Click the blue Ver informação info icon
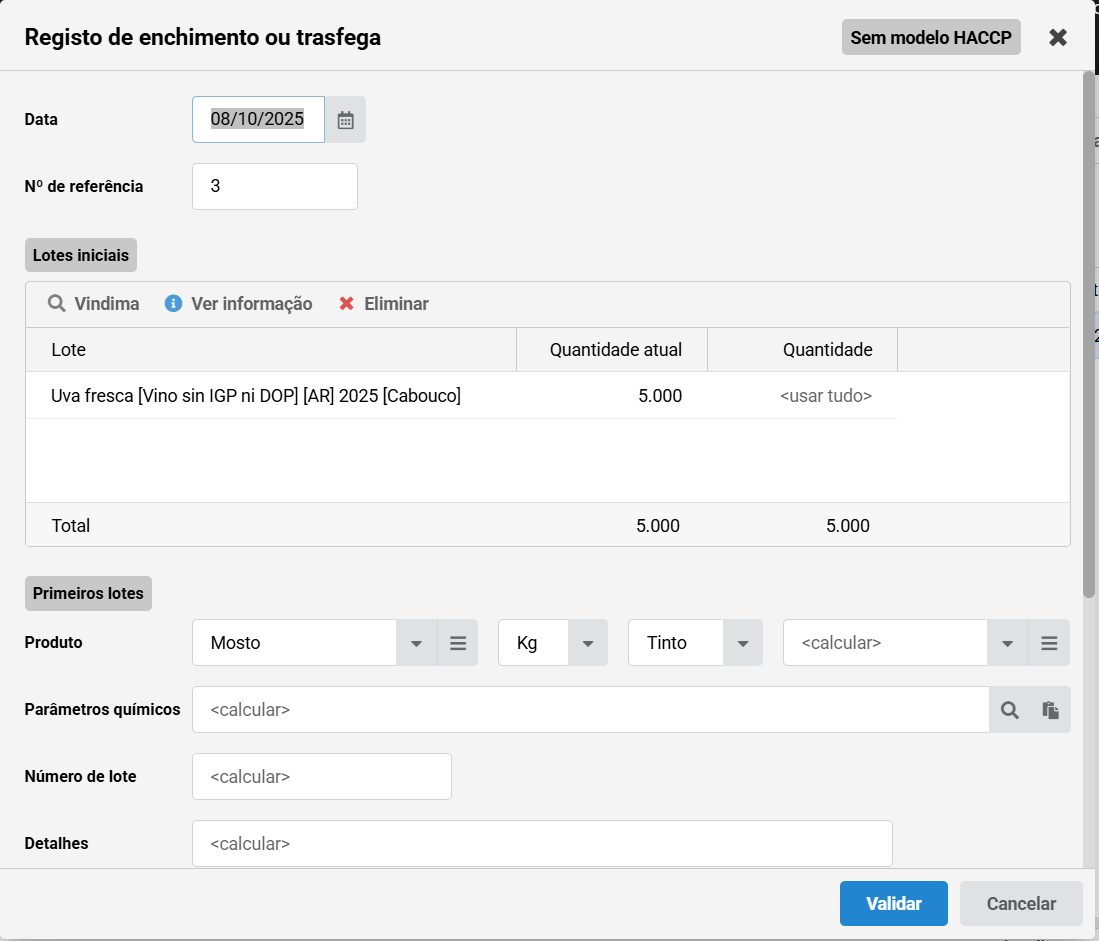Screen dimensions: 1099x941 (173, 303)
